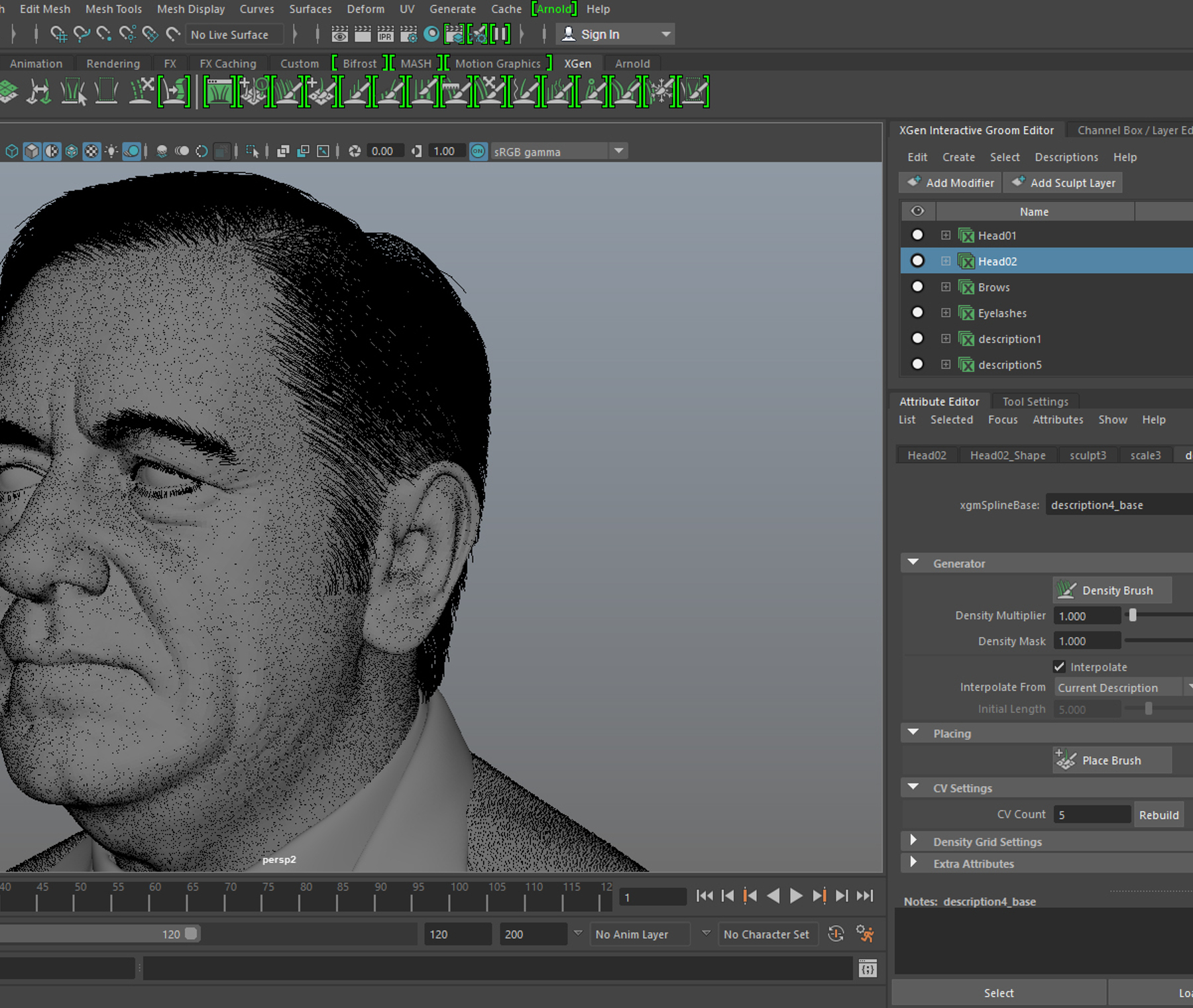Click the Freeze brush icon in the groom toolbar

pos(663,91)
